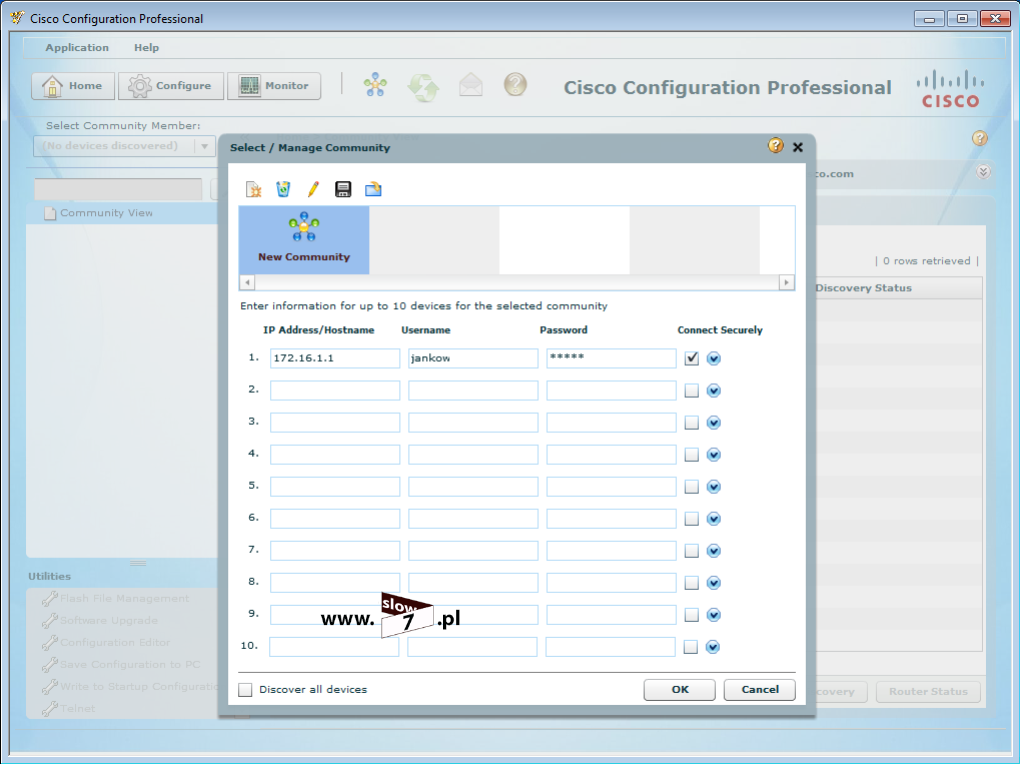Minimize the Cisco Configuration Professional window
The image size is (1020, 764).
point(929,19)
